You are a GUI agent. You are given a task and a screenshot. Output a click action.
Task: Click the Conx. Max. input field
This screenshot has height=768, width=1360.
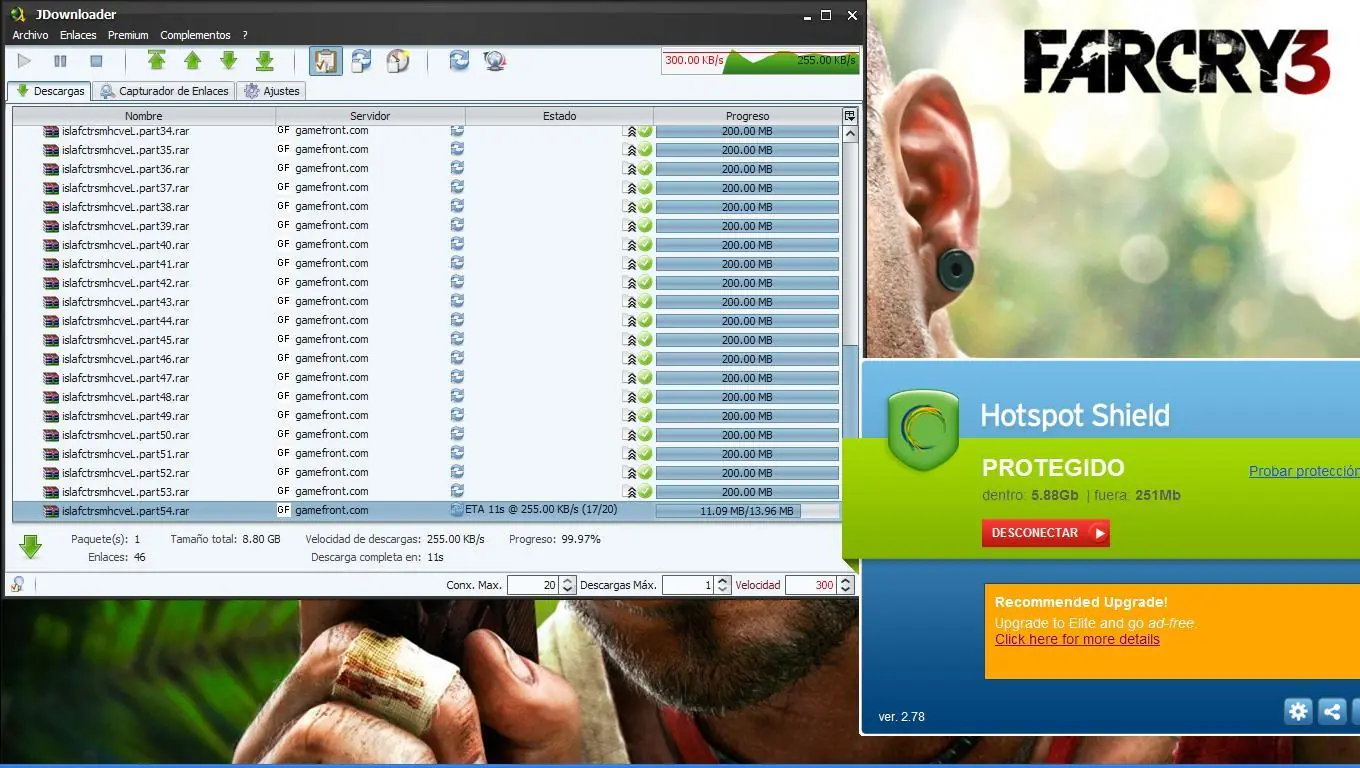point(533,585)
